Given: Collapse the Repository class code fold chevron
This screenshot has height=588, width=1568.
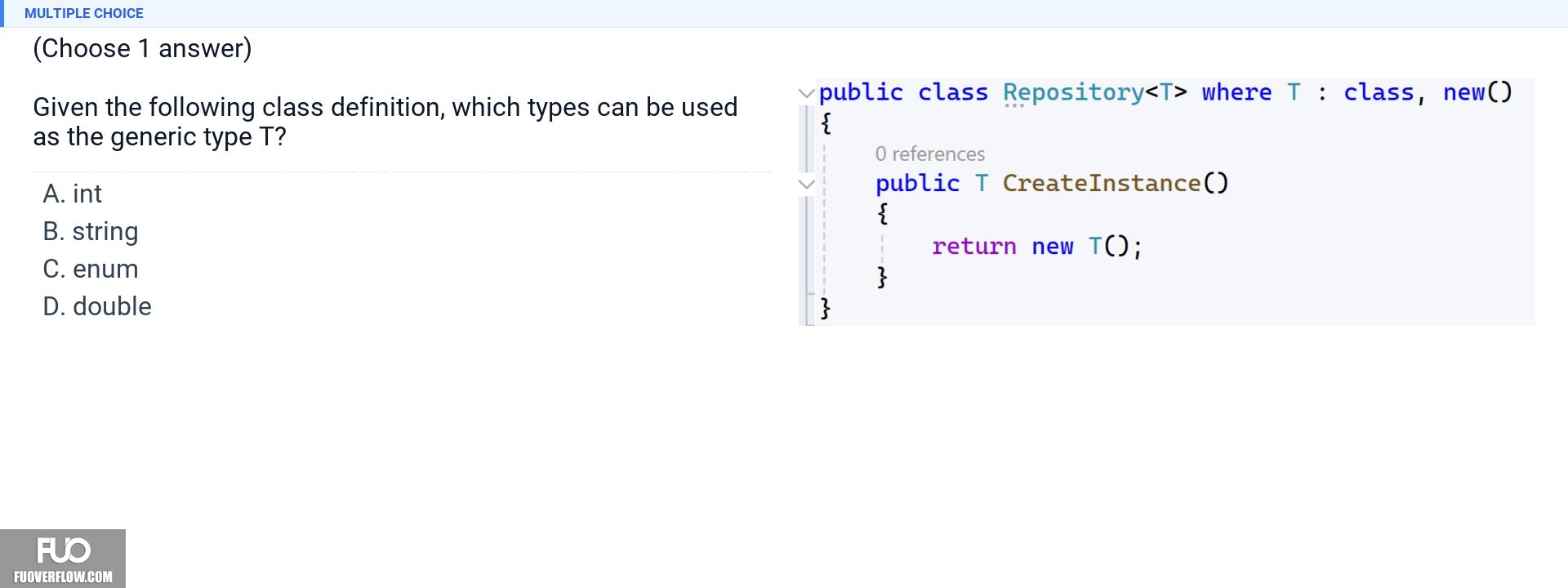Looking at the screenshot, I should [806, 93].
